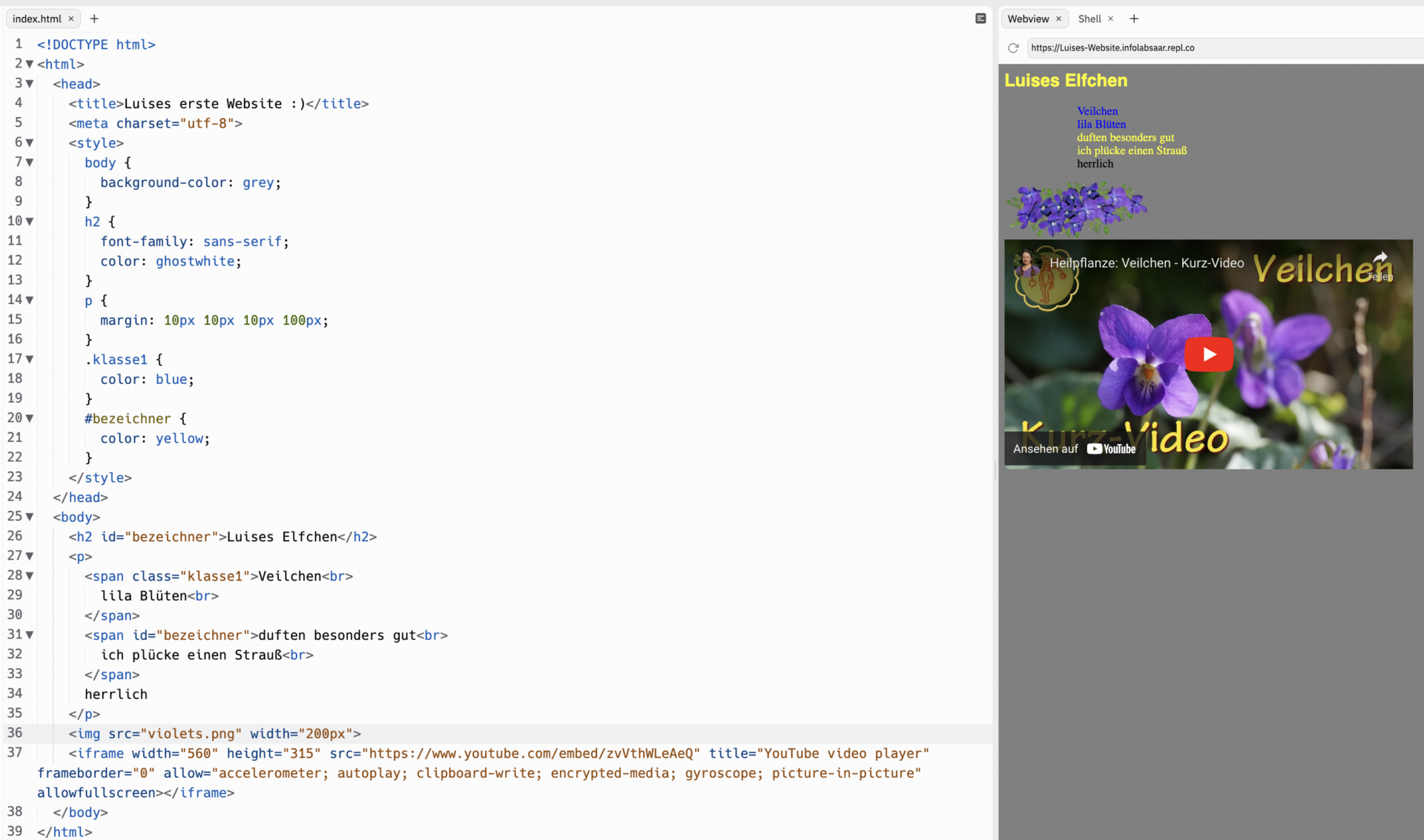Image resolution: width=1424 pixels, height=840 pixels.
Task: Click Ansehen auf YouTube link
Action: [x=1074, y=449]
